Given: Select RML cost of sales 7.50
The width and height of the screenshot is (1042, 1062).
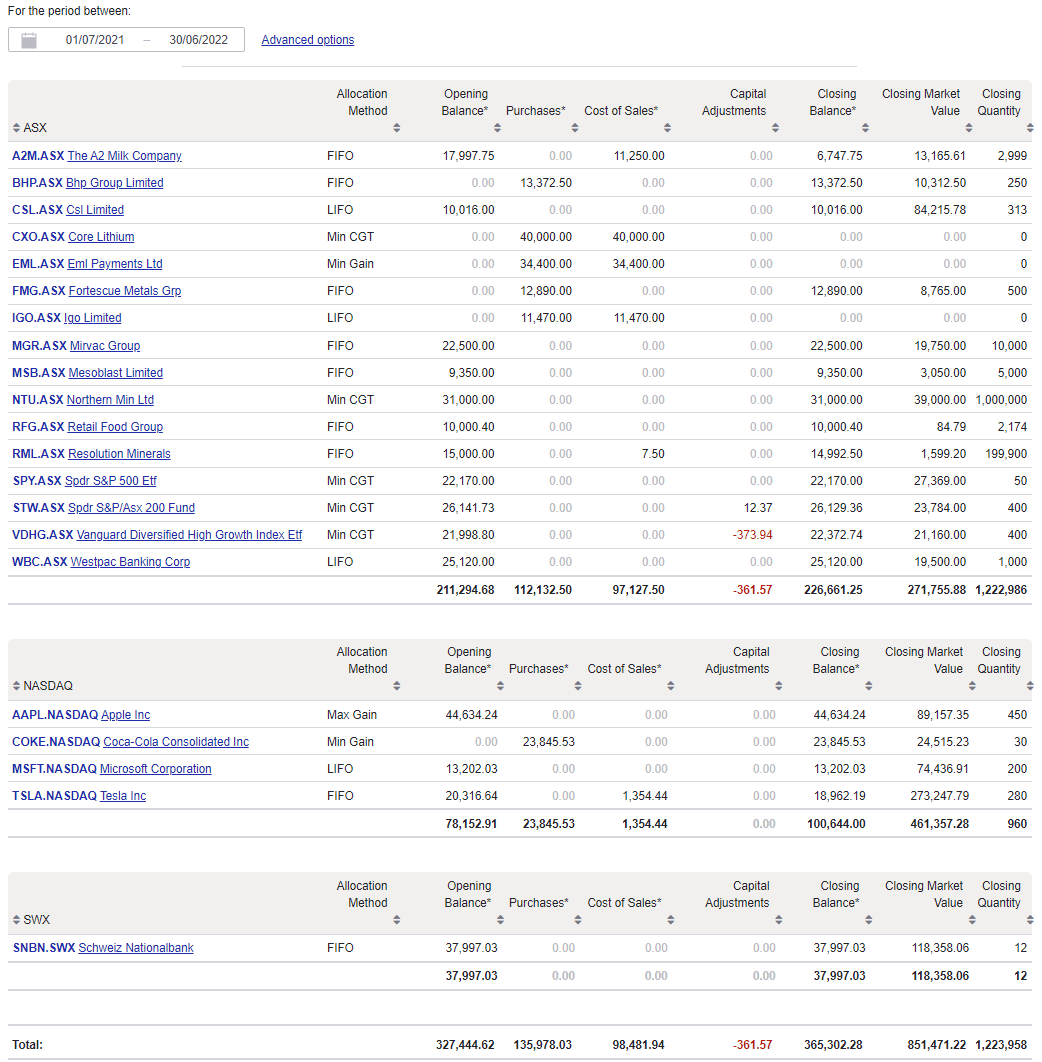Looking at the screenshot, I should click(x=653, y=454).
